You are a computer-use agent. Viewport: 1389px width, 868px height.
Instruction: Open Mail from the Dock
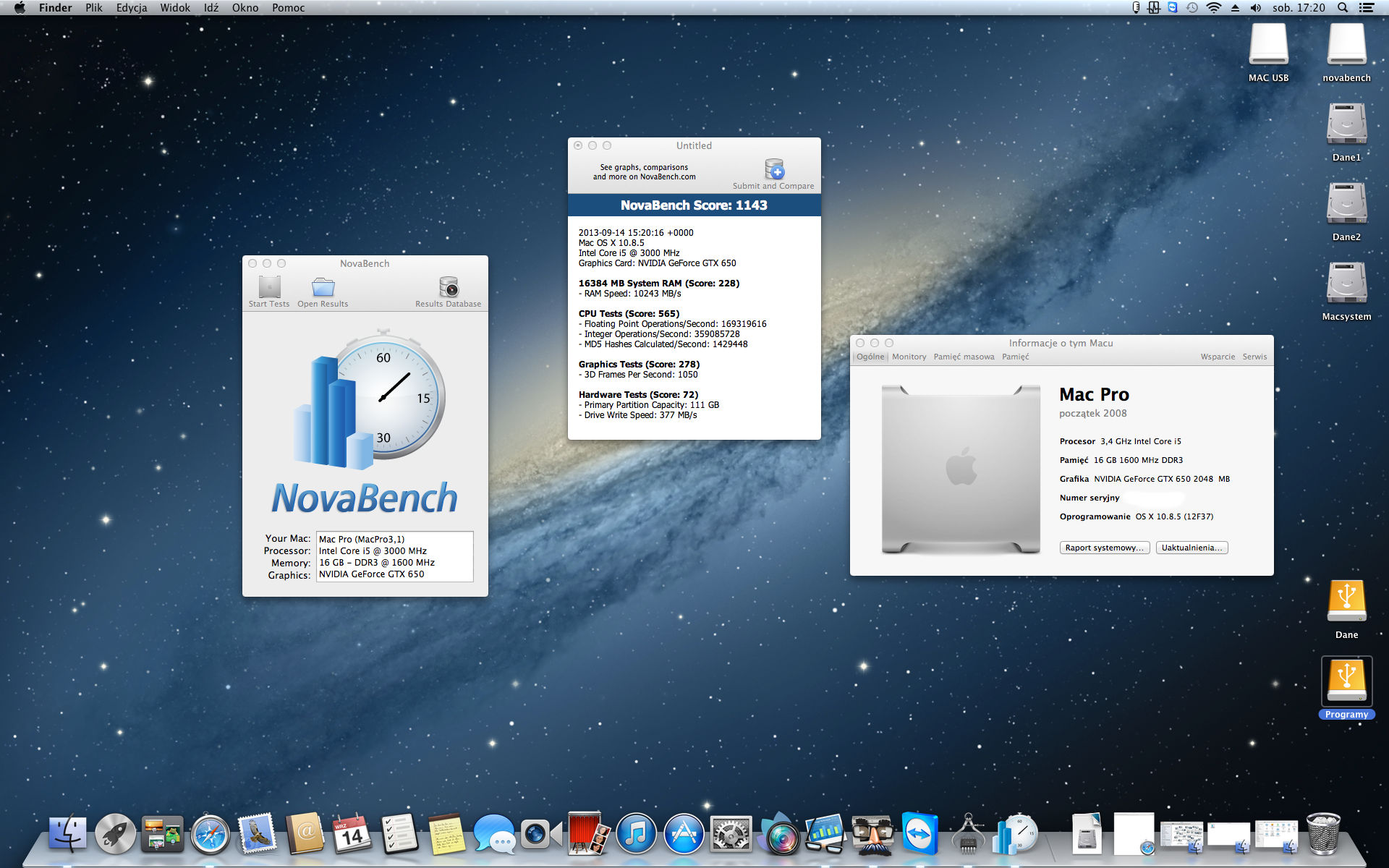pyautogui.click(x=258, y=833)
